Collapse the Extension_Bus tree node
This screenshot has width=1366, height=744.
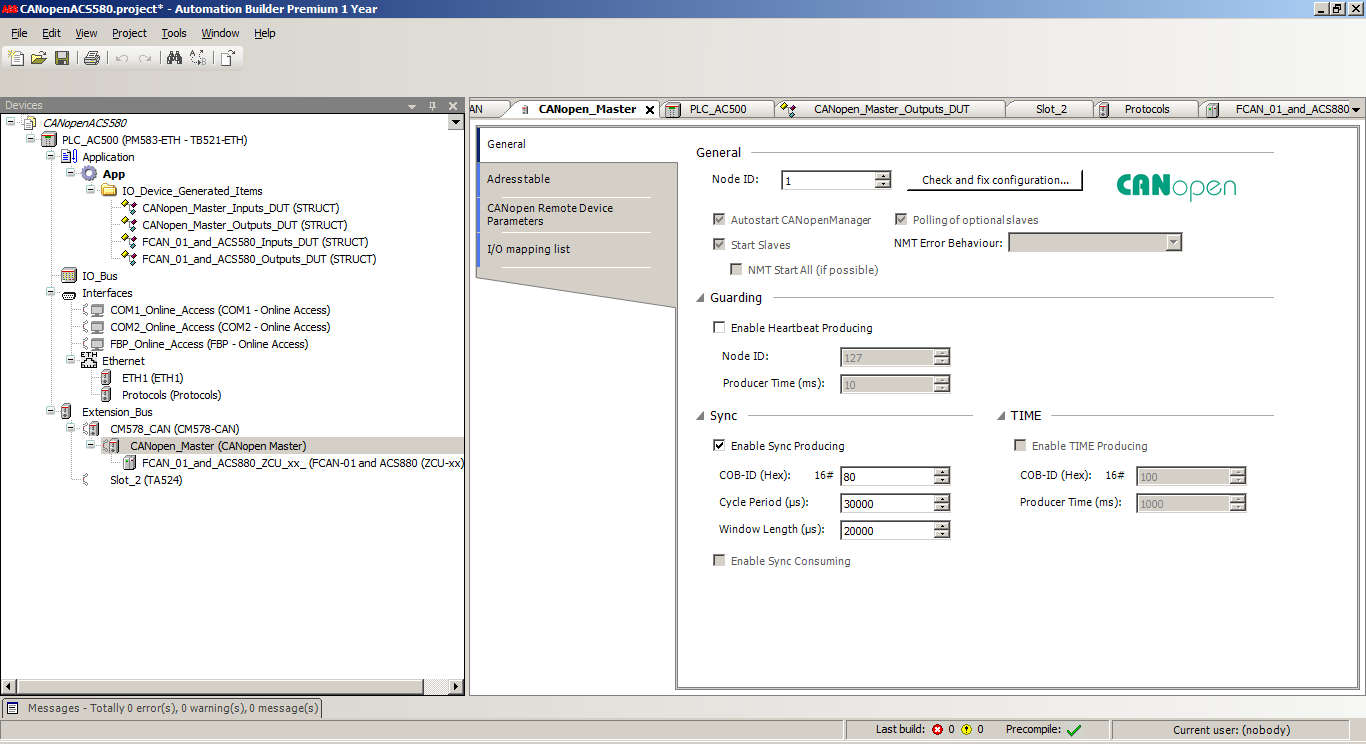tap(51, 411)
